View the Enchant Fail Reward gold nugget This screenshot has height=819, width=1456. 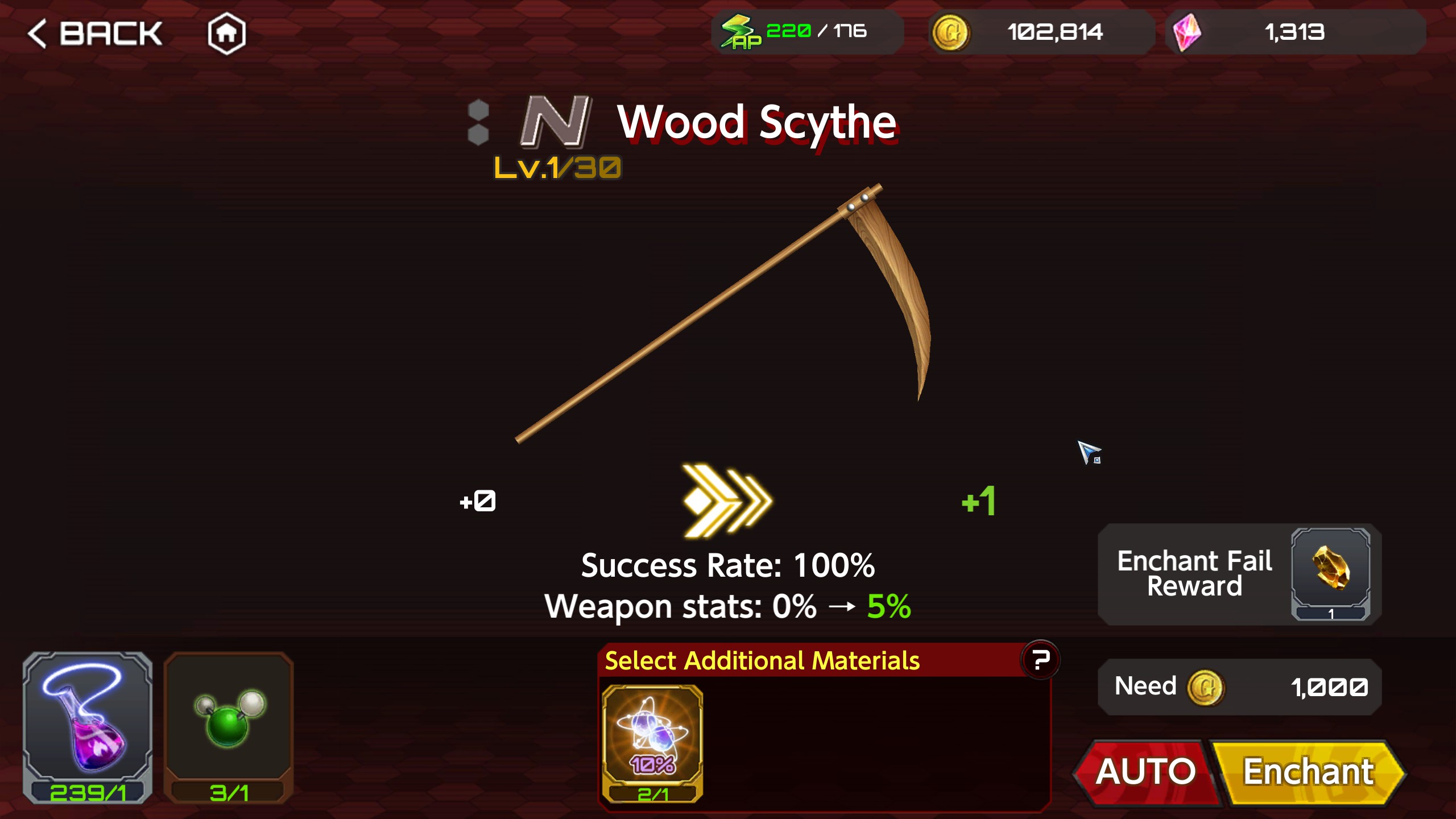tap(1330, 573)
